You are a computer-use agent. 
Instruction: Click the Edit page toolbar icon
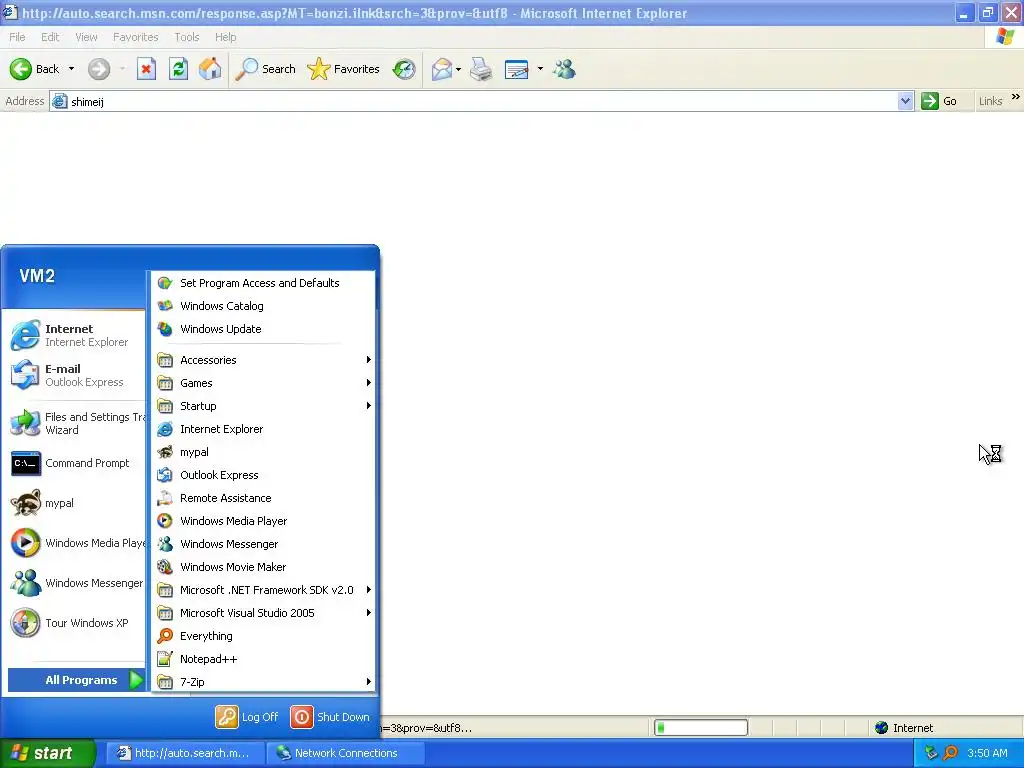517,69
